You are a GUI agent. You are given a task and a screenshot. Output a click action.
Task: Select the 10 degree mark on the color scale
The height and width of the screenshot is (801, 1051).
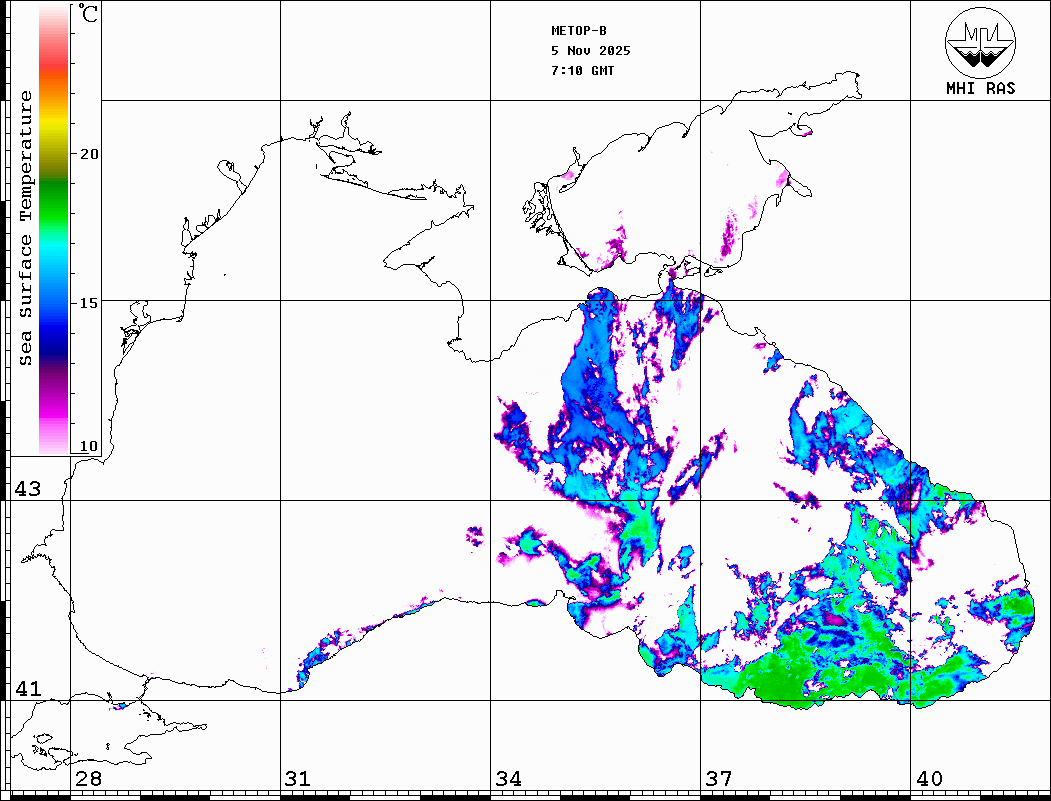89,447
